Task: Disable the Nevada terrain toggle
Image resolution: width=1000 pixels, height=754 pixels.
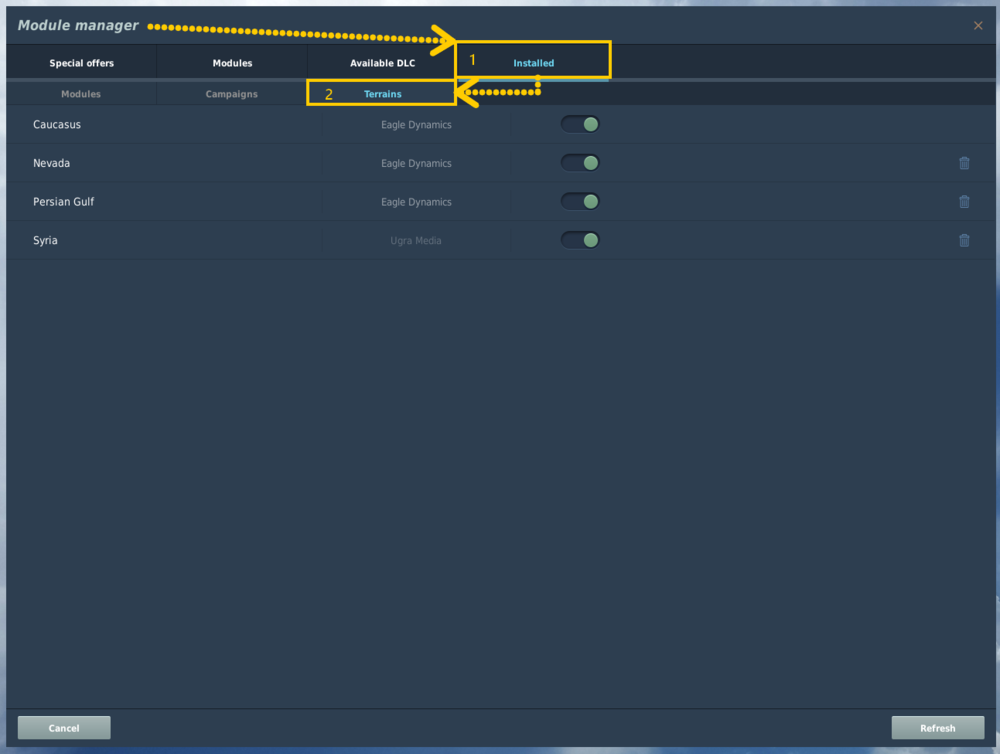Action: (580, 163)
